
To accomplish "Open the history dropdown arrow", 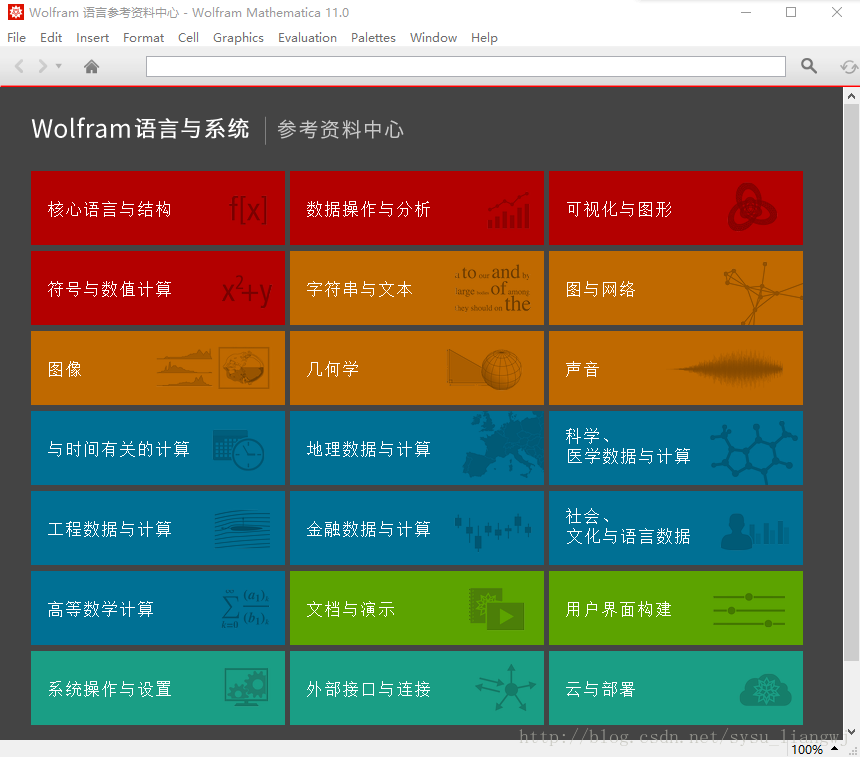I will [x=59, y=66].
